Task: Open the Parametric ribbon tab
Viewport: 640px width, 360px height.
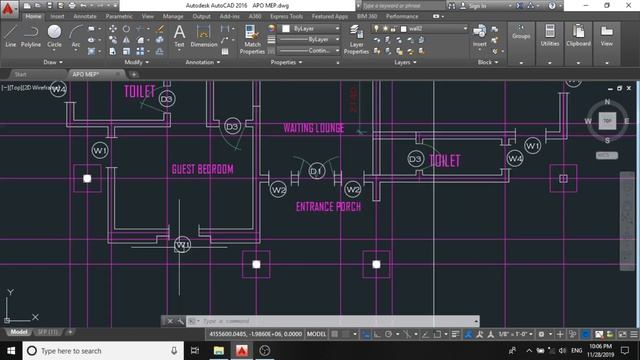Action: 119,16
